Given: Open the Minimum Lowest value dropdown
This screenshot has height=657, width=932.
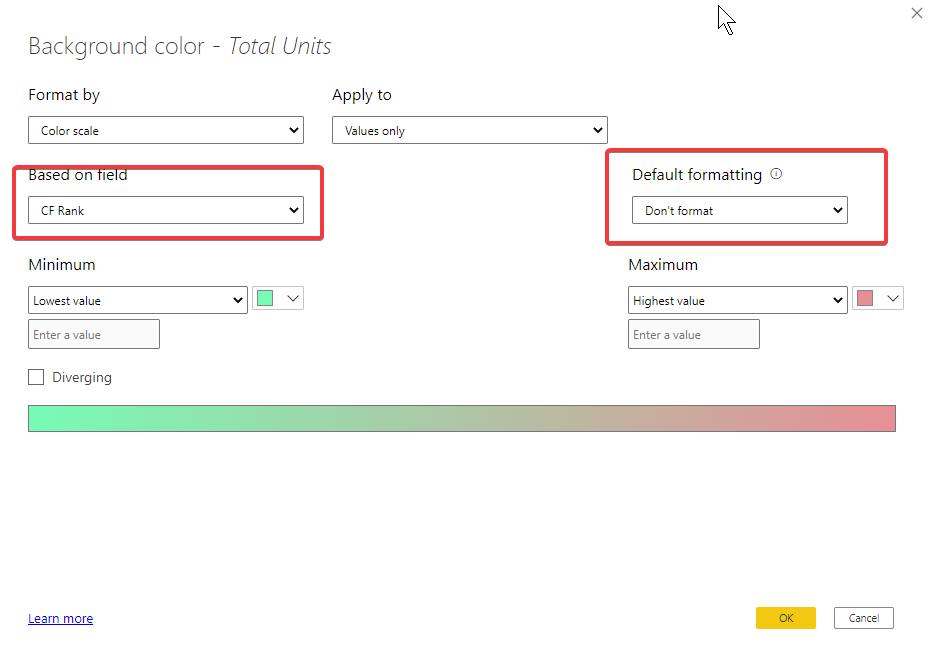Looking at the screenshot, I should pyautogui.click(x=138, y=300).
